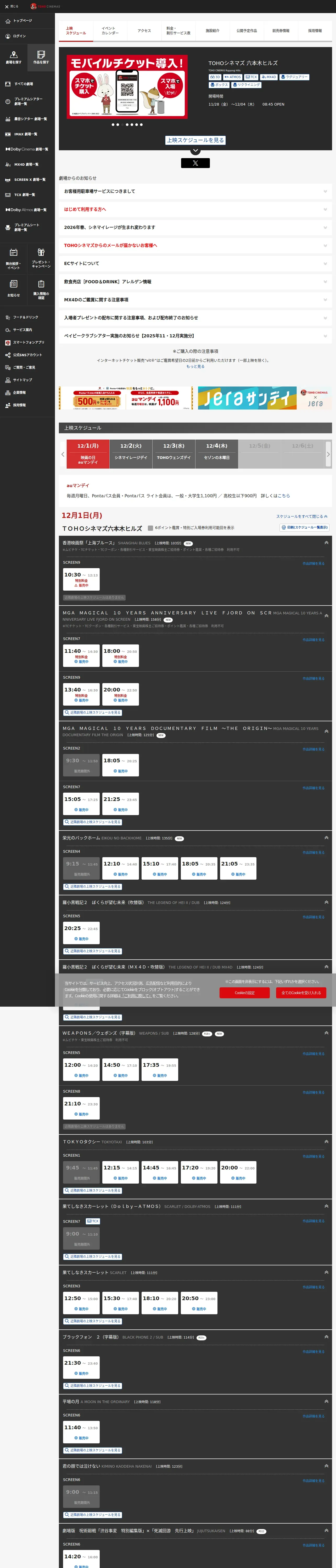Viewport: 336px width, 1568px height.
Task: Select the last carousel dot on the banner
Action: coord(142,125)
